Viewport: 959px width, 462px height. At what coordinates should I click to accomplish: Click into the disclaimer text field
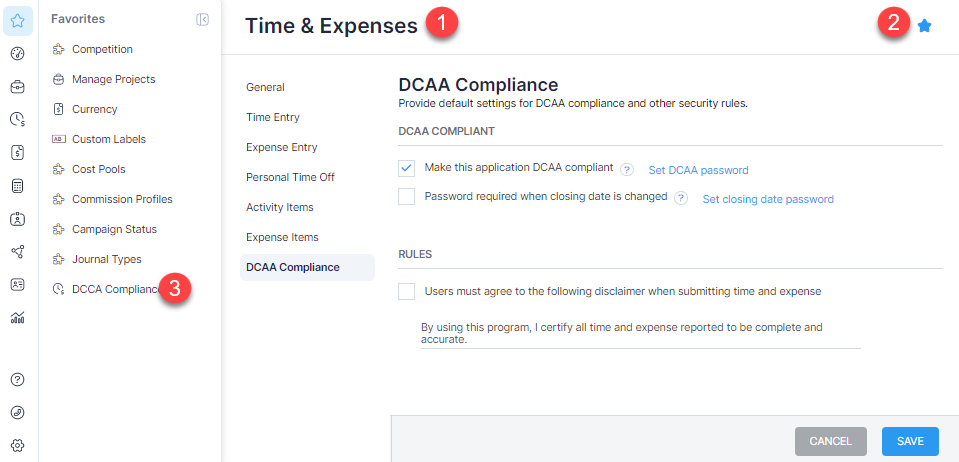tap(640, 333)
